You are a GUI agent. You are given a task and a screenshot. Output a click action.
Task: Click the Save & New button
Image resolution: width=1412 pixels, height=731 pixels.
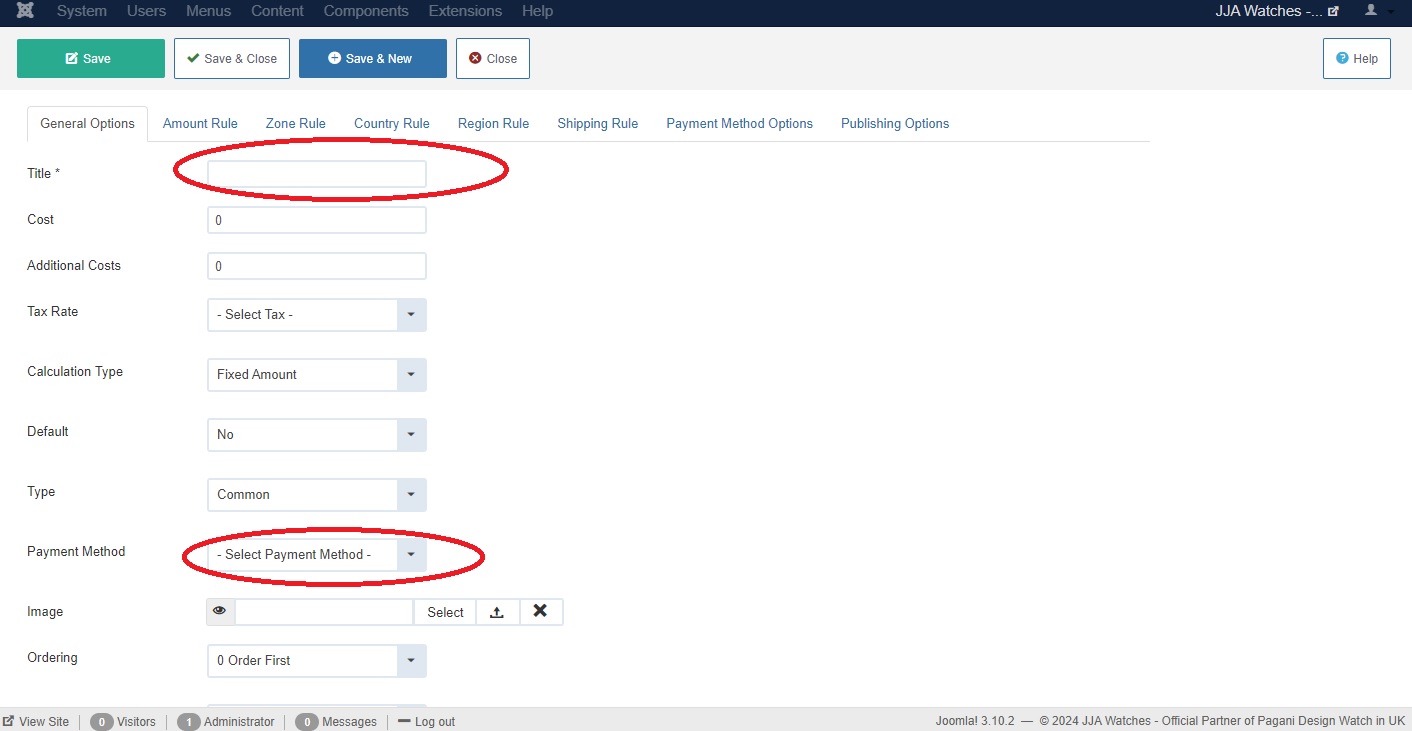click(x=372, y=59)
